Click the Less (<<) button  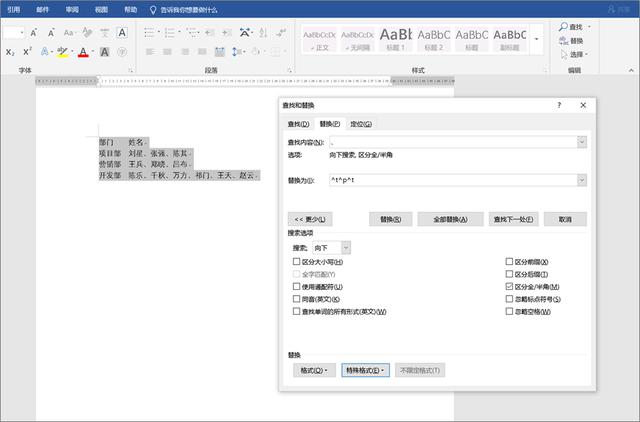[310, 219]
